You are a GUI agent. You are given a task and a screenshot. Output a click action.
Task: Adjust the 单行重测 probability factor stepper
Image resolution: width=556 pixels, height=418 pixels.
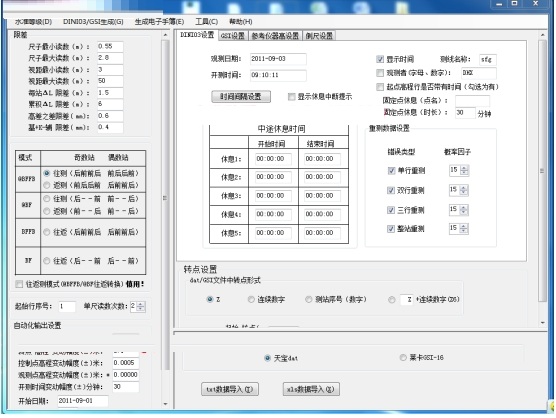coord(465,170)
